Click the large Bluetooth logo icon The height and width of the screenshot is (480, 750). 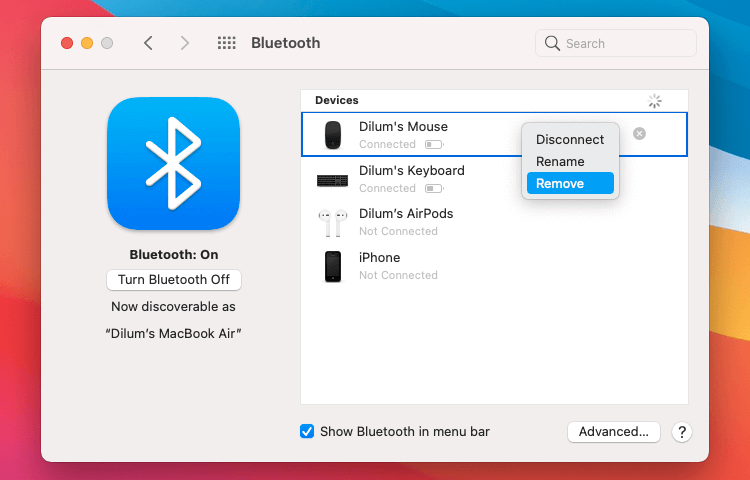point(174,163)
